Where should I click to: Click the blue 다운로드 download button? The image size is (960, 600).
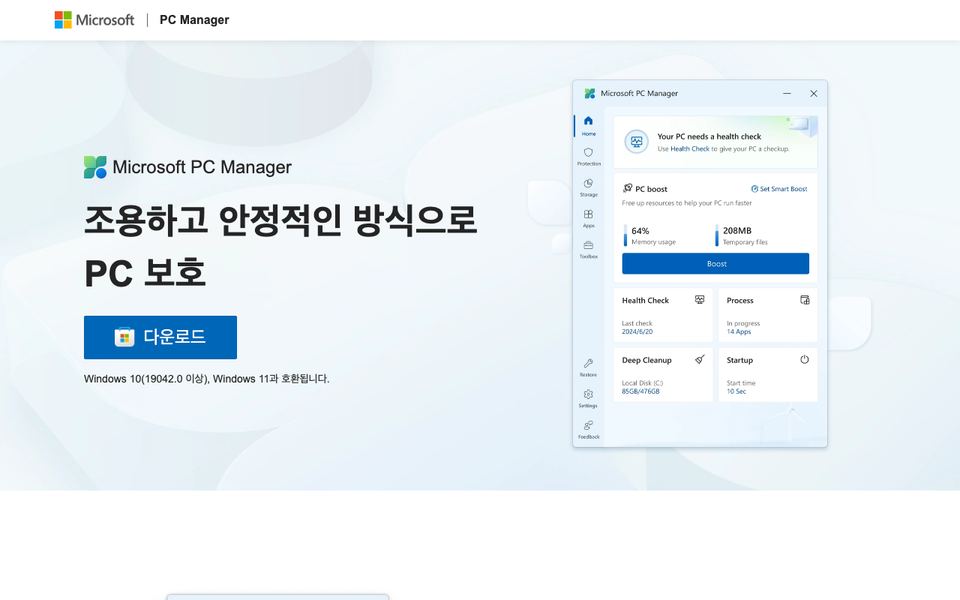160,337
